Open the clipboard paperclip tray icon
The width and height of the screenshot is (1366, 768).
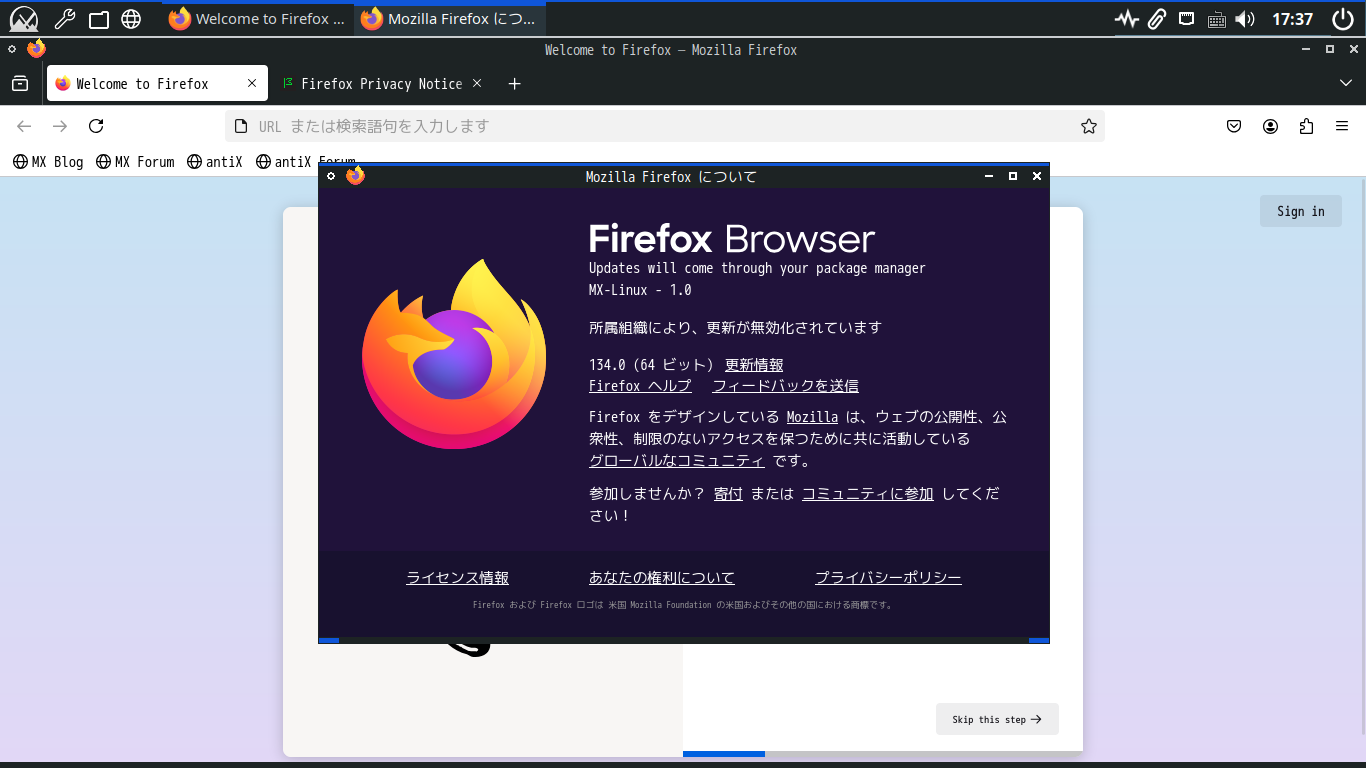[x=1157, y=19]
